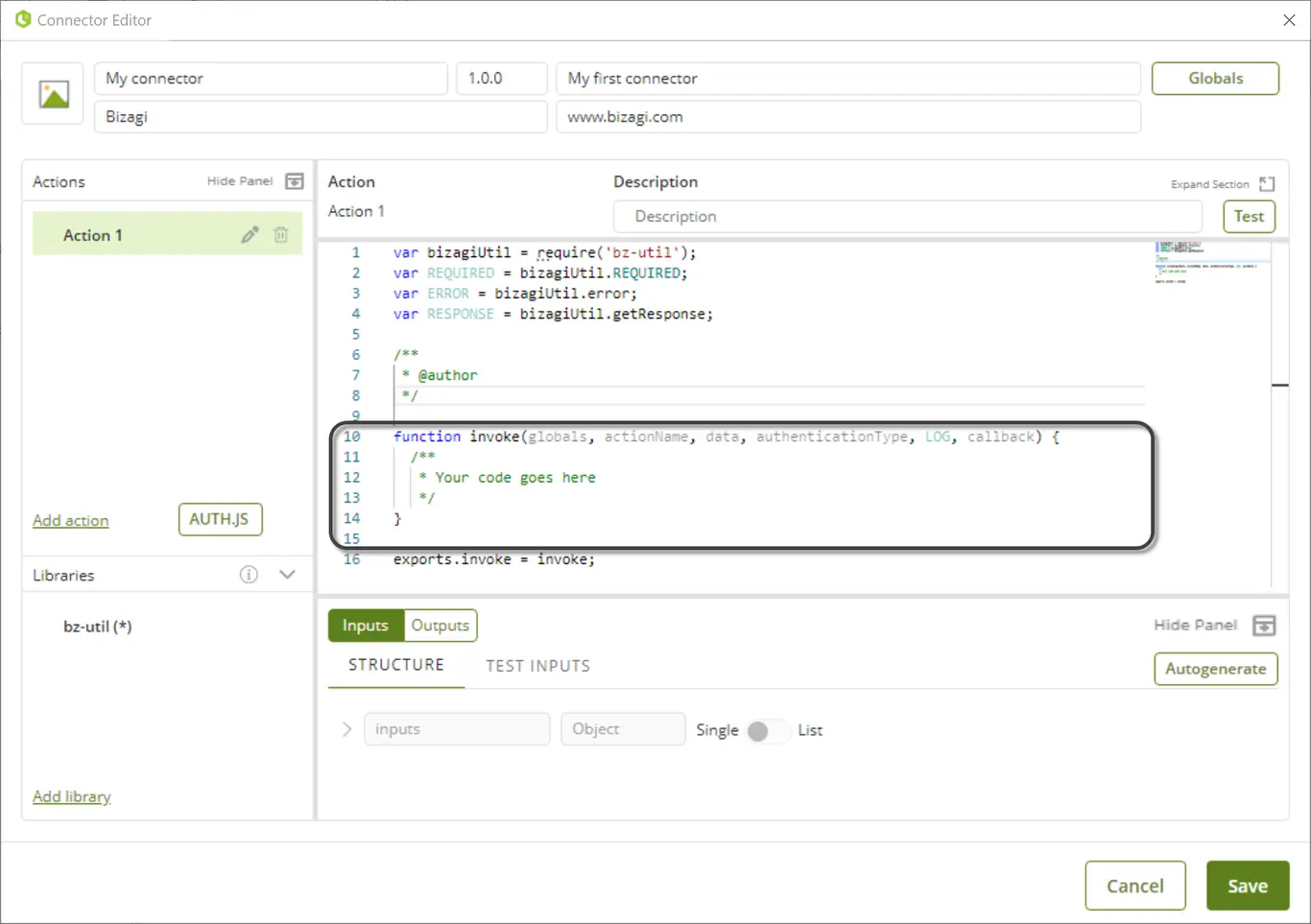Click the Save button

1248,886
